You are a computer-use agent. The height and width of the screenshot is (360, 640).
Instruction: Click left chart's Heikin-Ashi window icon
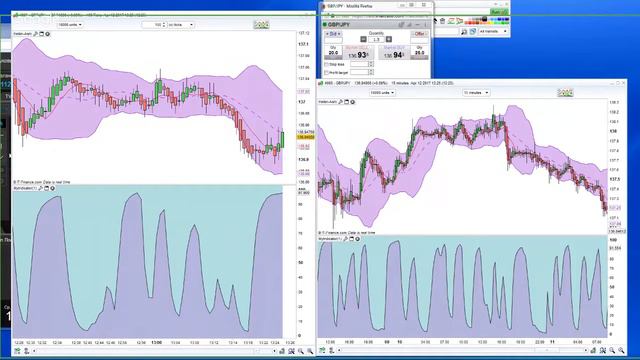point(42,34)
